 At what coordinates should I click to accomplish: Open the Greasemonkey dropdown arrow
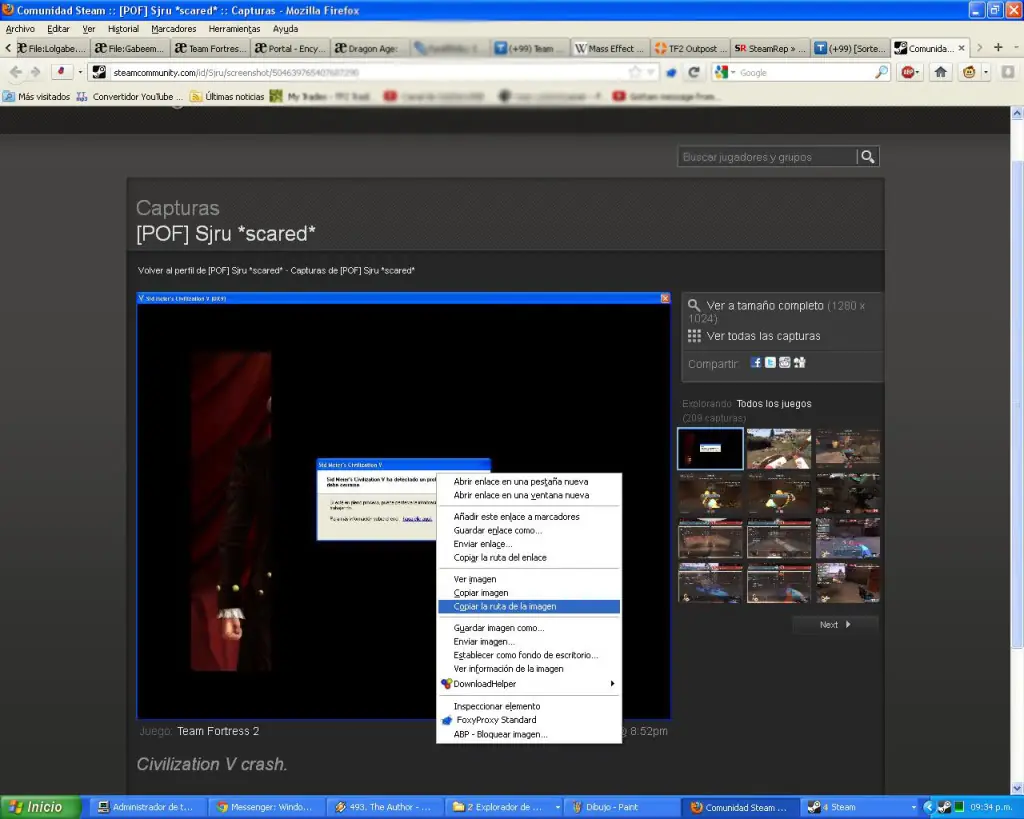point(986,72)
